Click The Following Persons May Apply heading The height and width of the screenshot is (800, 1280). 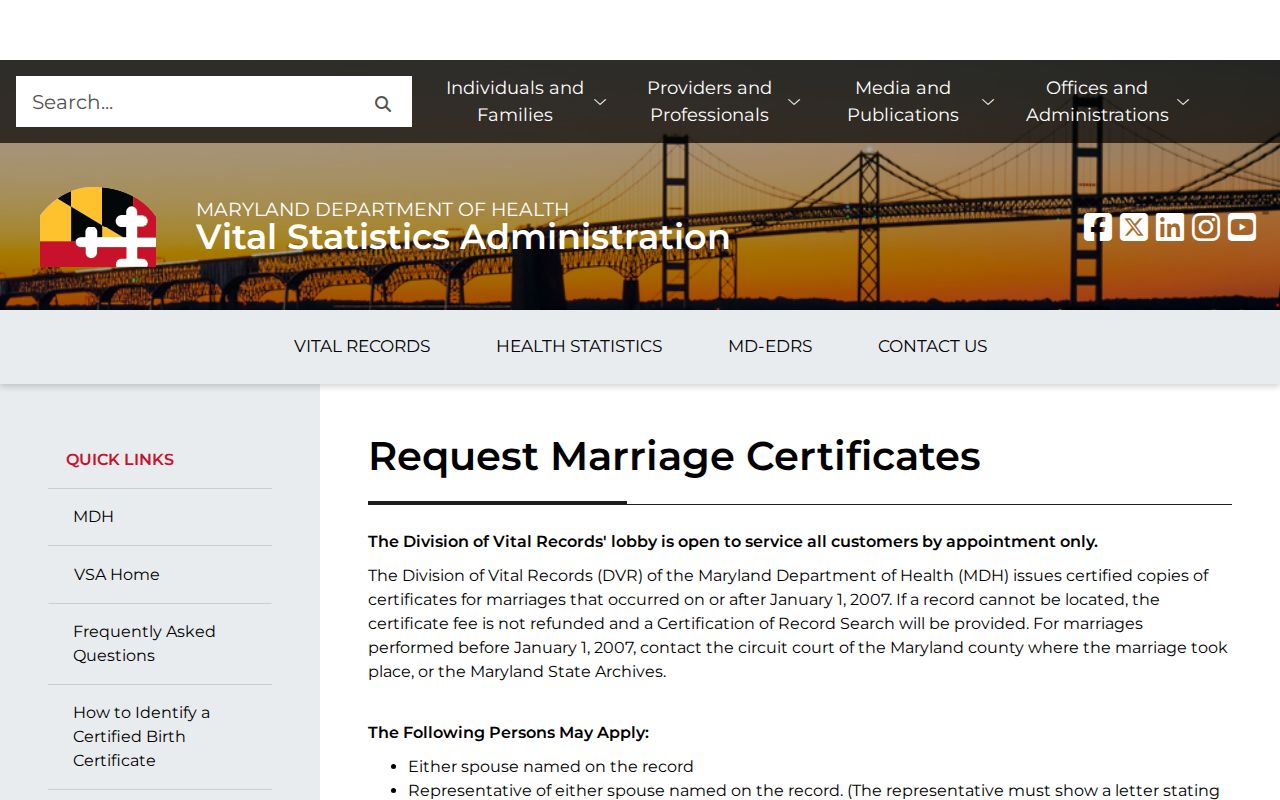pyautogui.click(x=508, y=733)
